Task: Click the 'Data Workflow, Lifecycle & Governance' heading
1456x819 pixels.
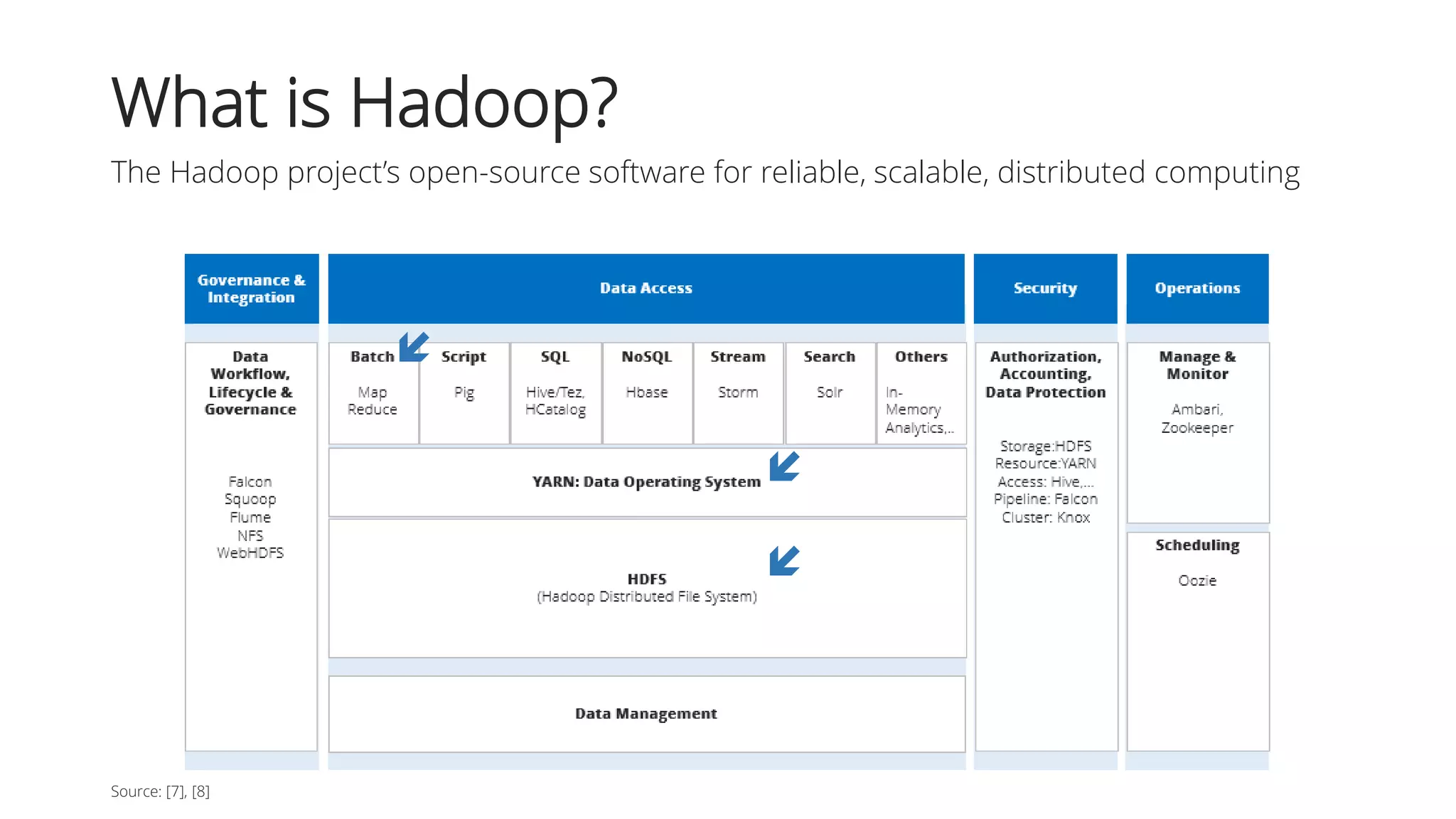Action: coord(250,383)
